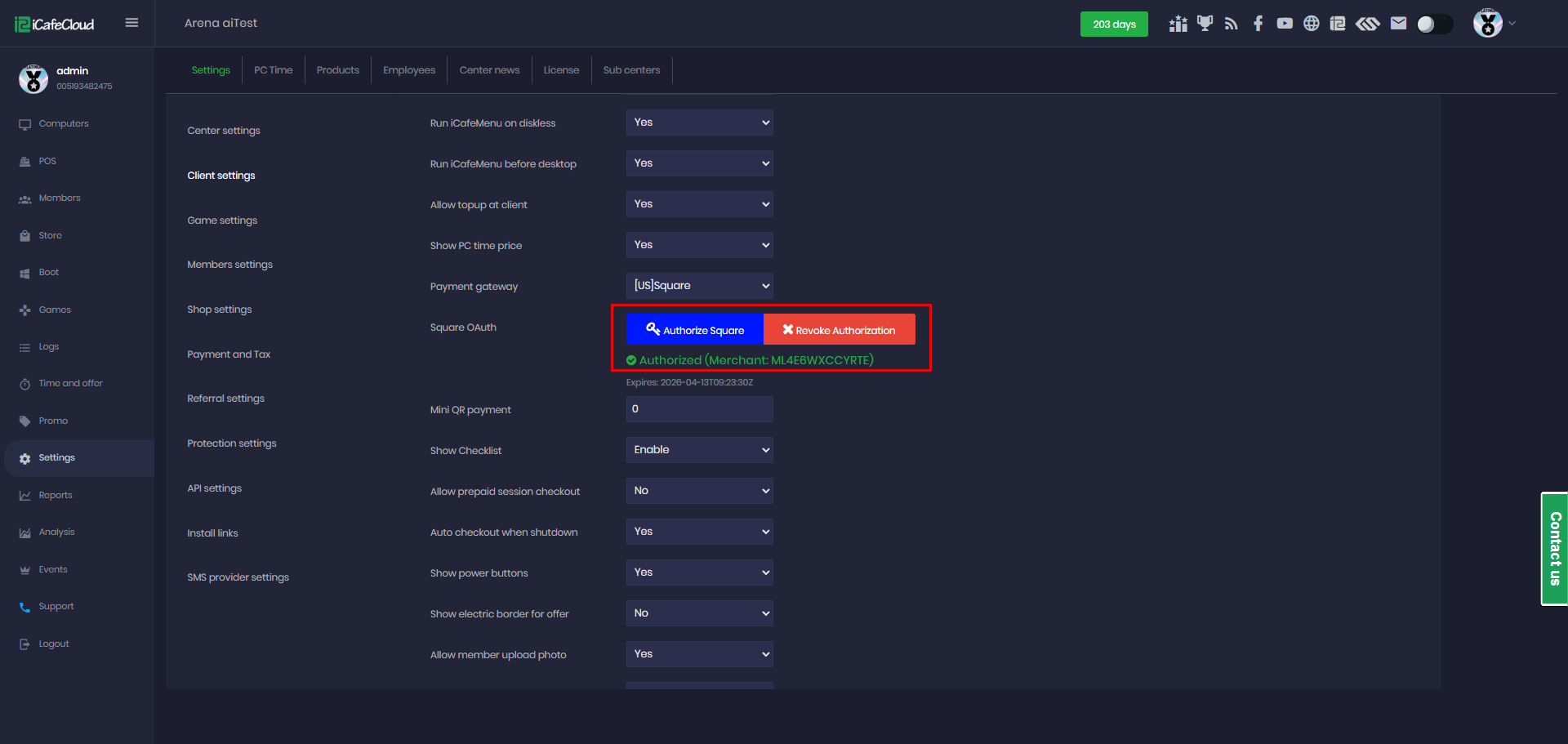
Task: Open the Show Checklist dropdown
Action: 699,450
